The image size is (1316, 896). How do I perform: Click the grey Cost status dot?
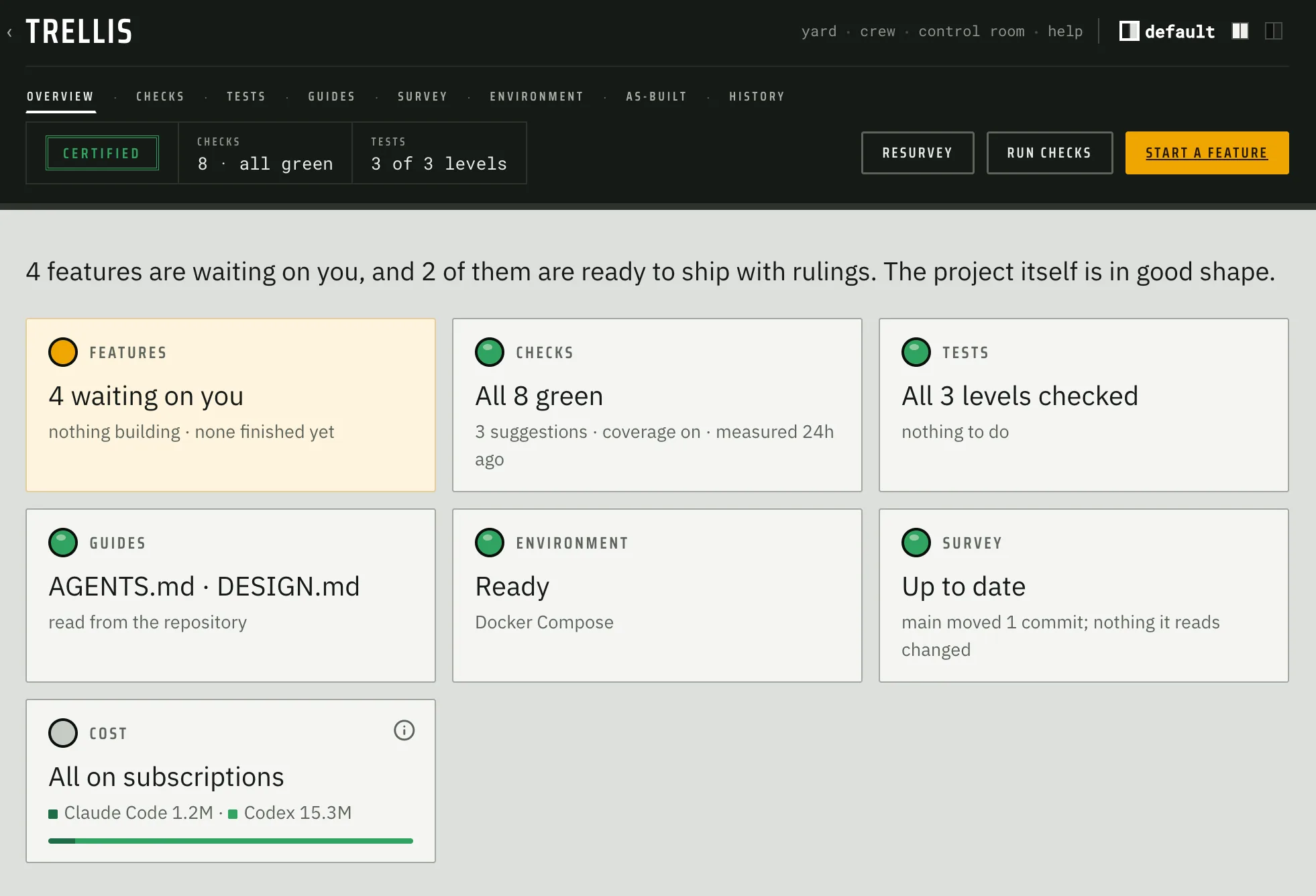[x=63, y=733]
